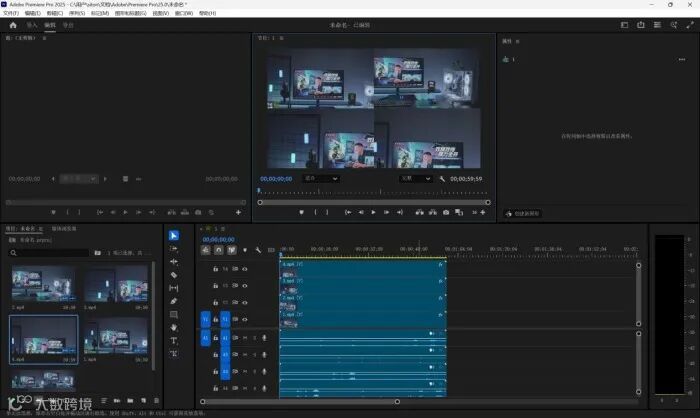The image size is (700, 418).
Task: Select the Pen tool
Action: tap(174, 301)
